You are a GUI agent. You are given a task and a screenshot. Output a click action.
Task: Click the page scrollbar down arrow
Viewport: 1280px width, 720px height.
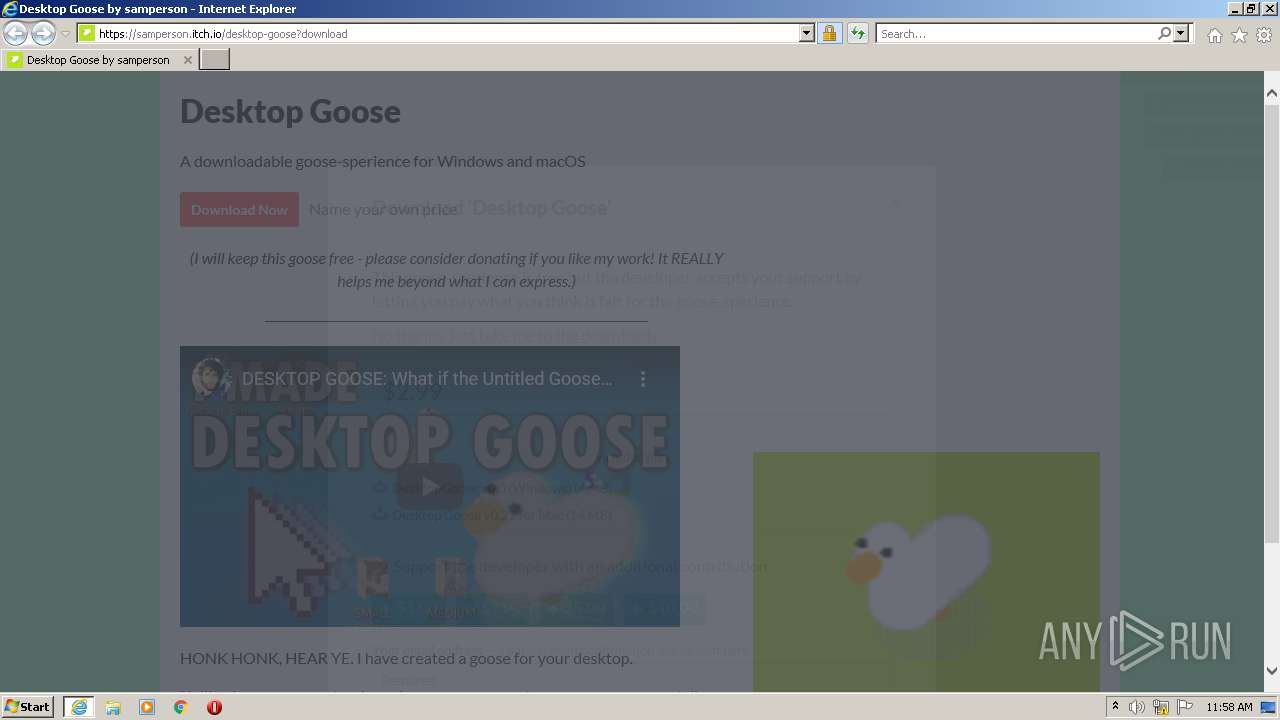coord(1271,671)
